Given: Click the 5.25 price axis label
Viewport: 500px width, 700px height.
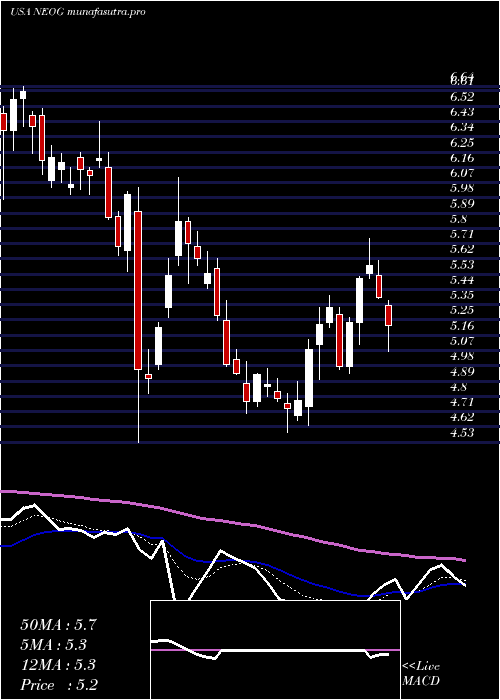Looking at the screenshot, I should pos(462,310).
